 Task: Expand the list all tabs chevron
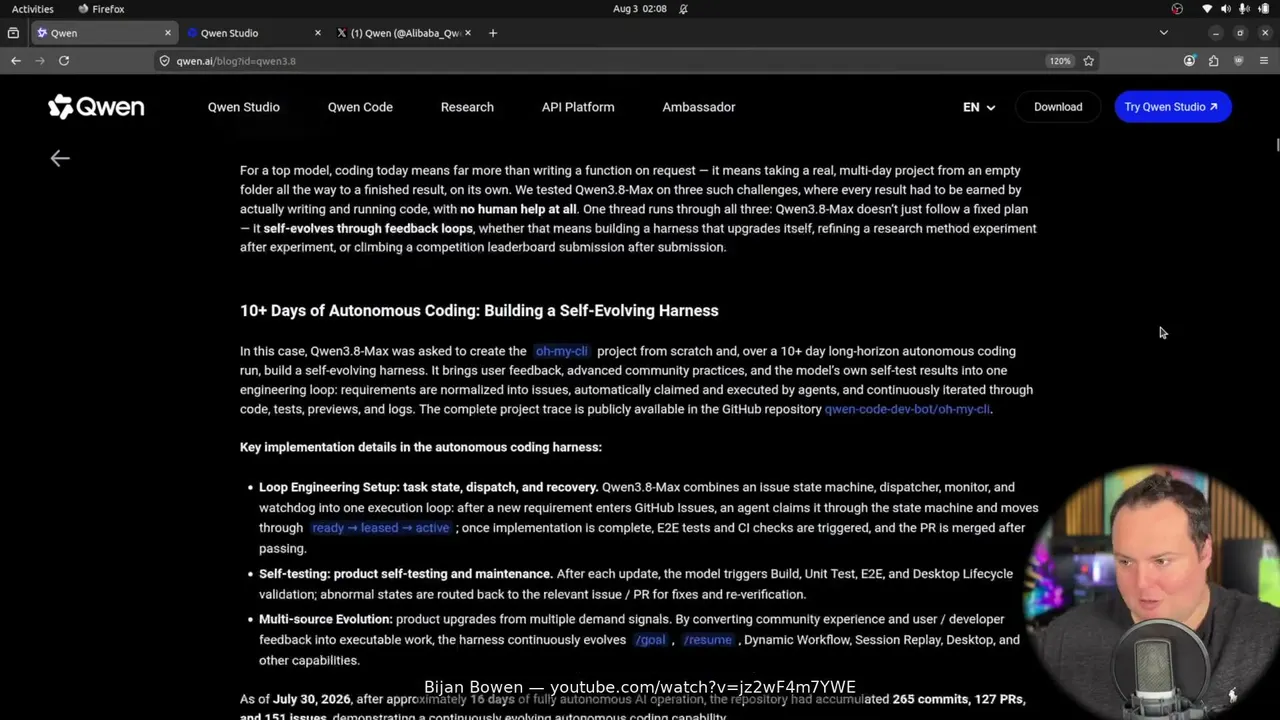tap(1163, 33)
